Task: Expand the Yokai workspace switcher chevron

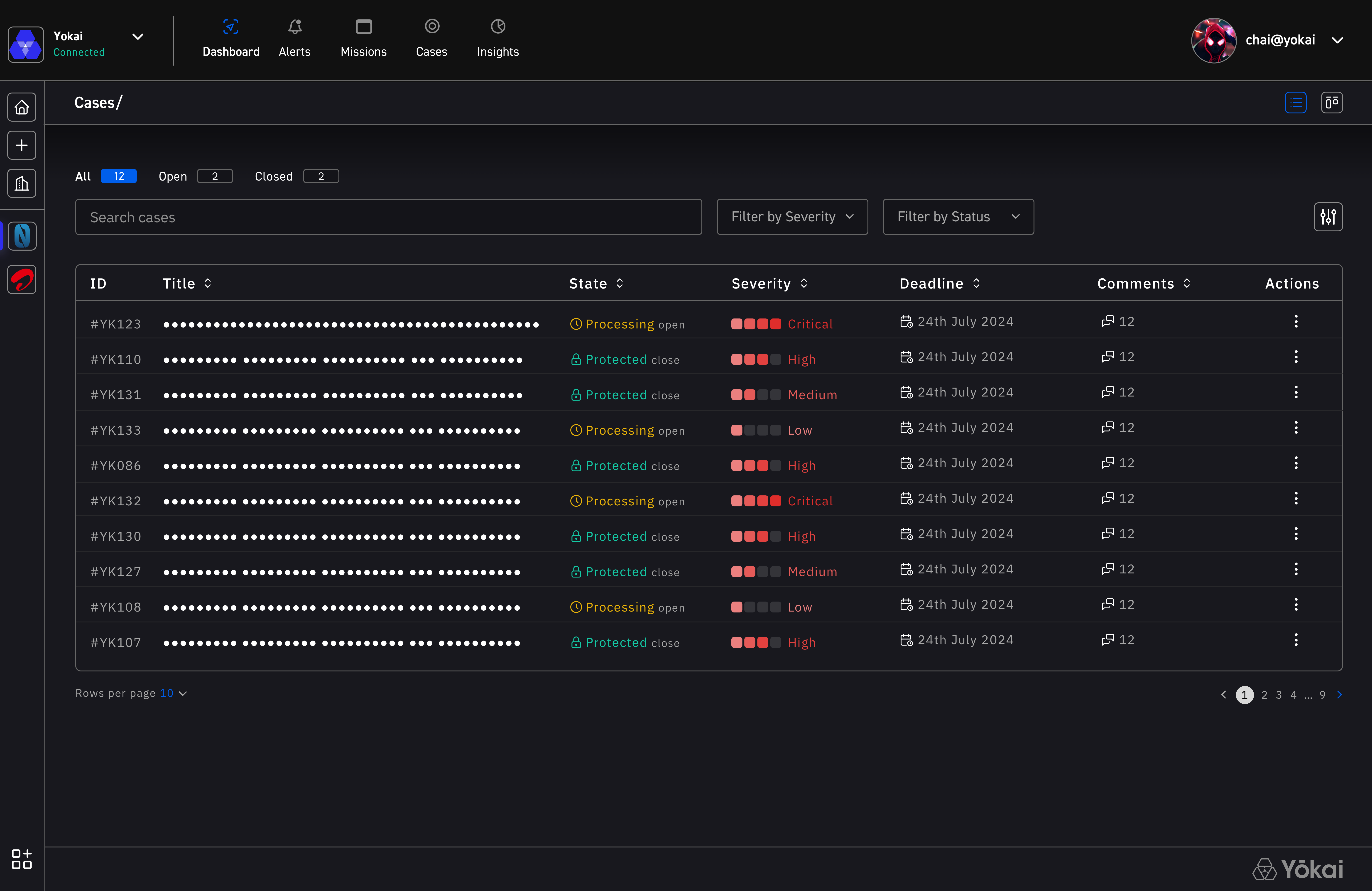Action: (138, 37)
